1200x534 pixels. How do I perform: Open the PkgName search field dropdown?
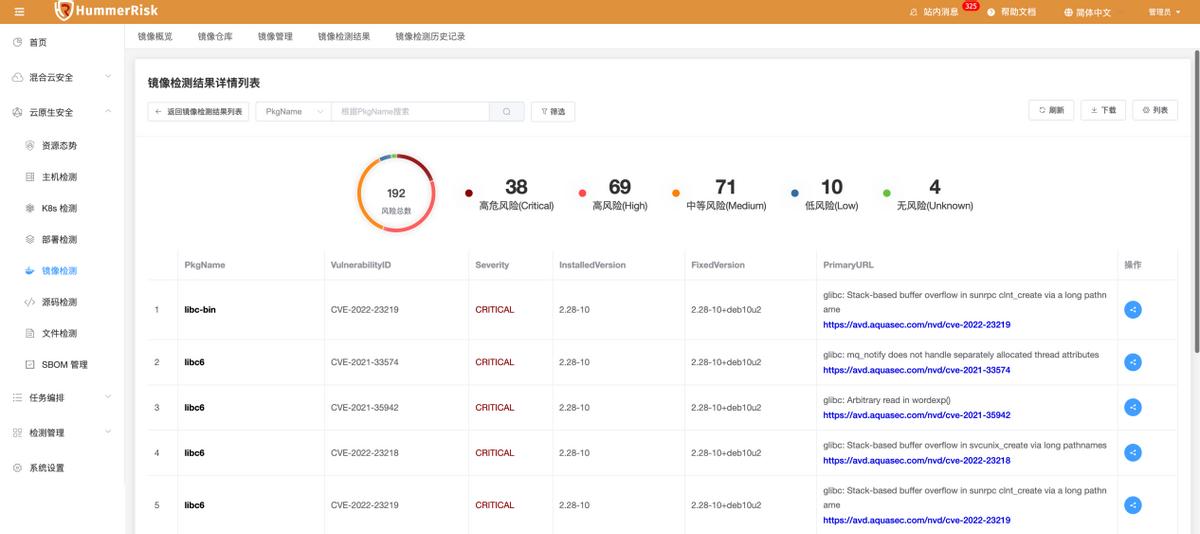(x=293, y=112)
